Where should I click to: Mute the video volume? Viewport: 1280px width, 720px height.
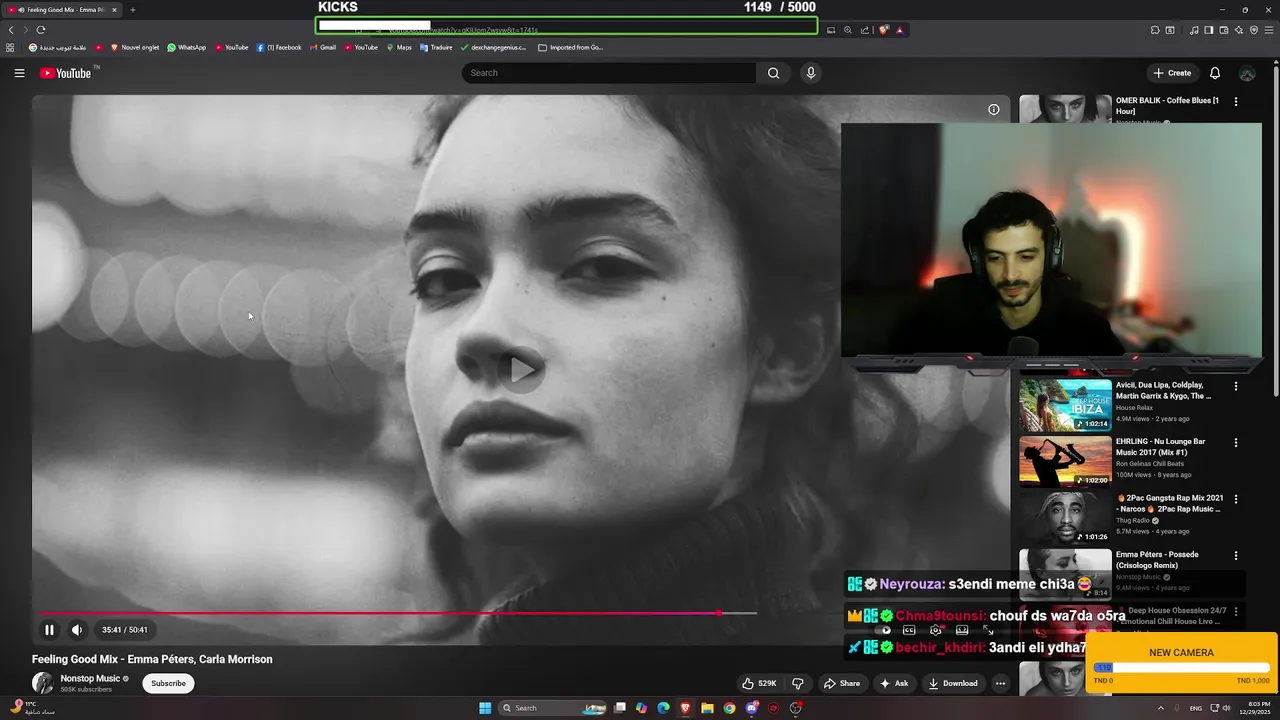77,630
